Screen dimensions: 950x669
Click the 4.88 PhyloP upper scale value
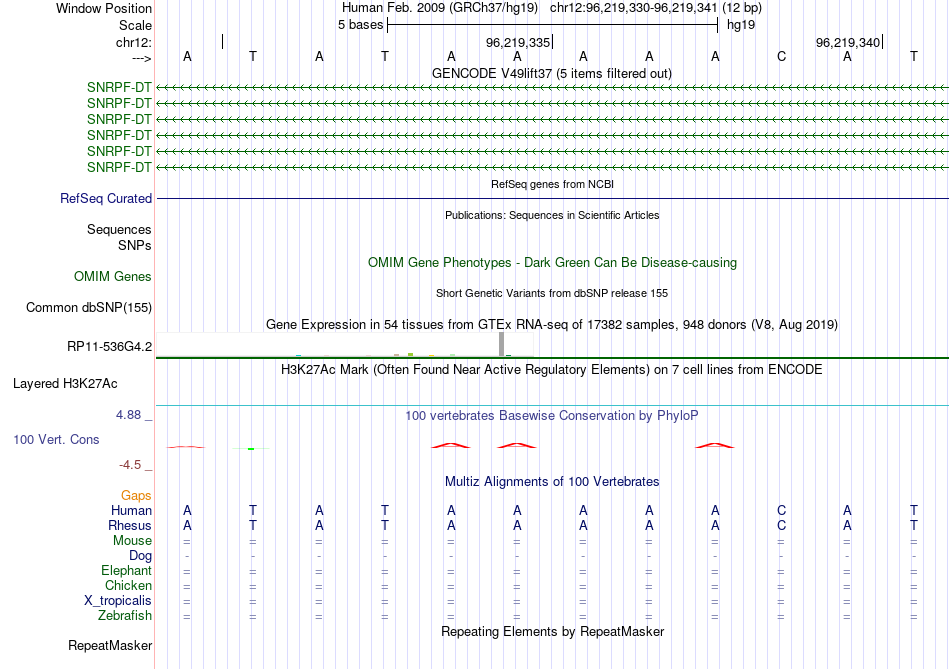(x=128, y=415)
